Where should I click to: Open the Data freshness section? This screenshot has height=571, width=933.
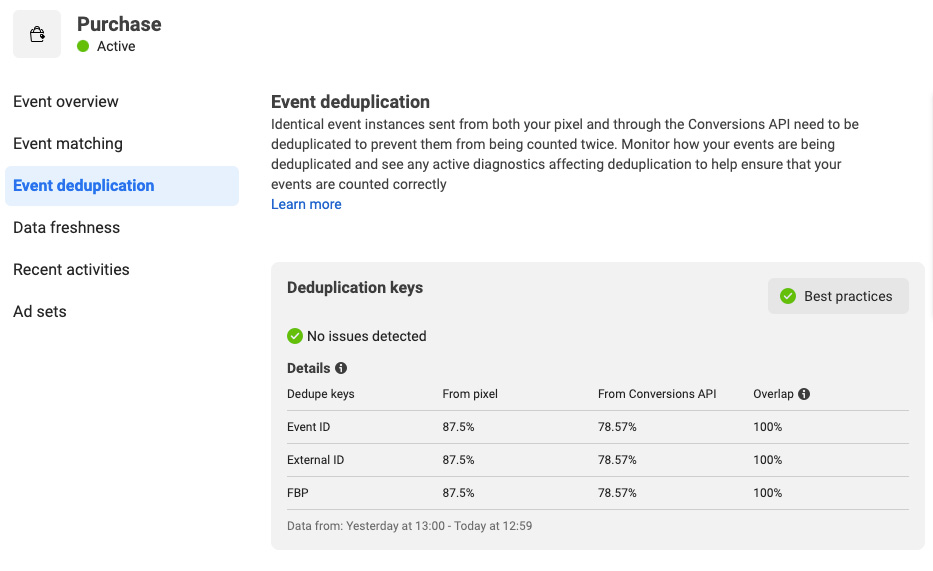66,227
